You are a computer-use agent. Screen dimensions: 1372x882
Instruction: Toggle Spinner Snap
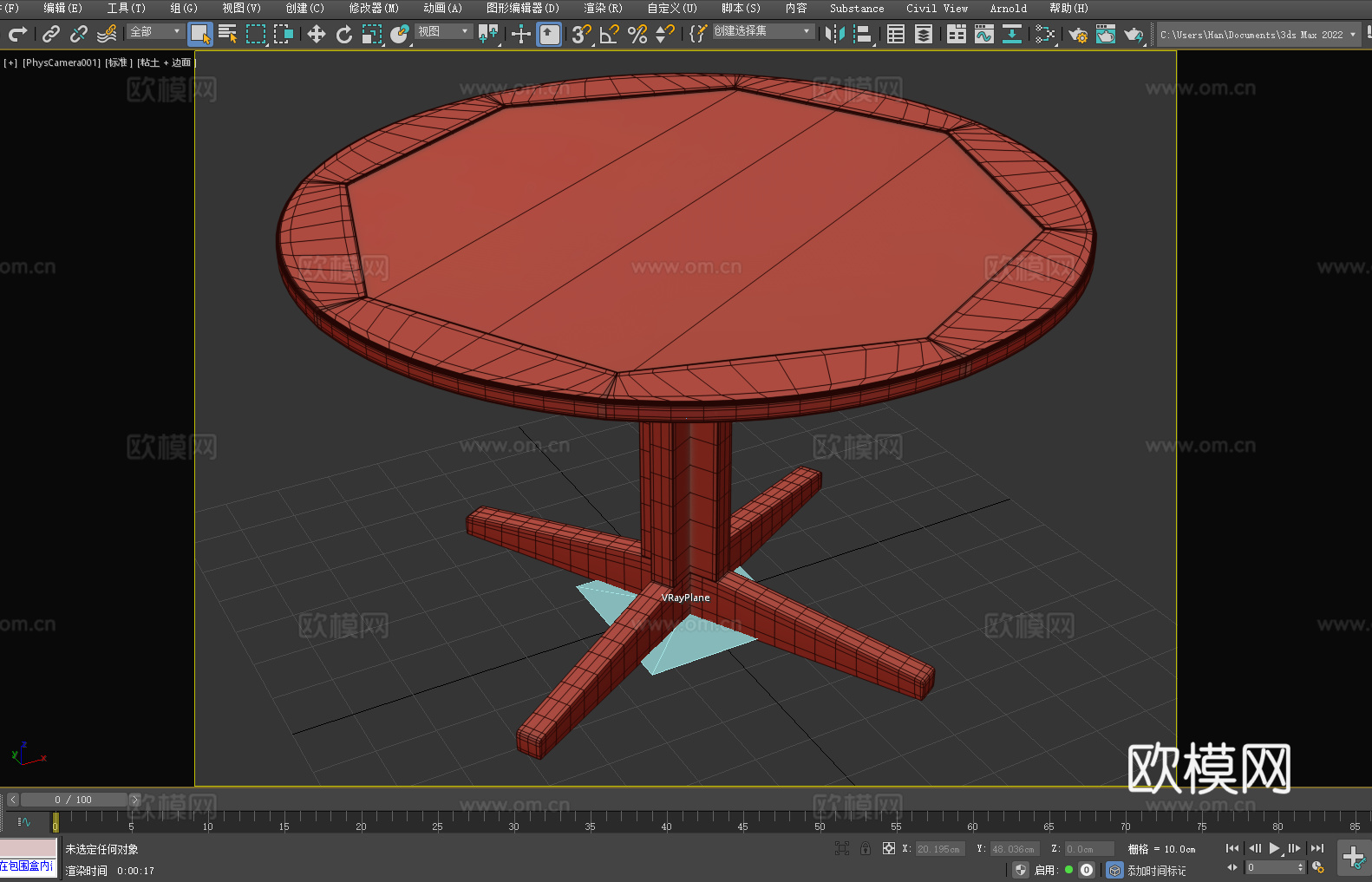pos(665,35)
